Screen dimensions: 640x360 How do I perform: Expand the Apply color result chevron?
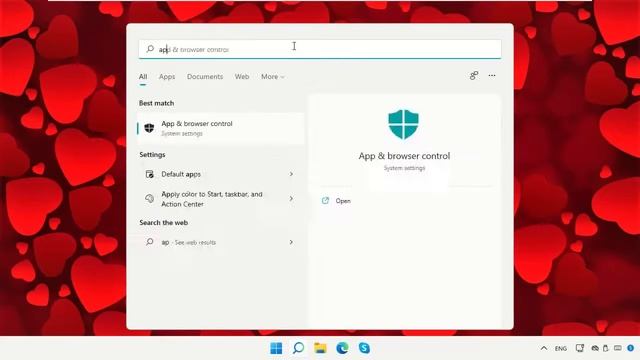pyautogui.click(x=291, y=199)
